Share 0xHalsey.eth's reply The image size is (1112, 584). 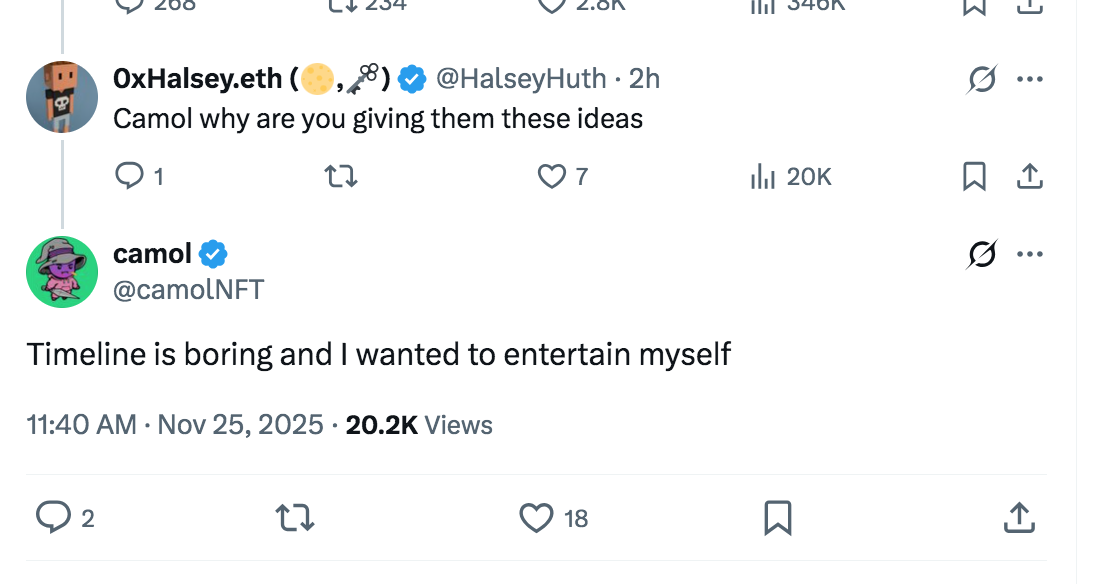(1029, 177)
